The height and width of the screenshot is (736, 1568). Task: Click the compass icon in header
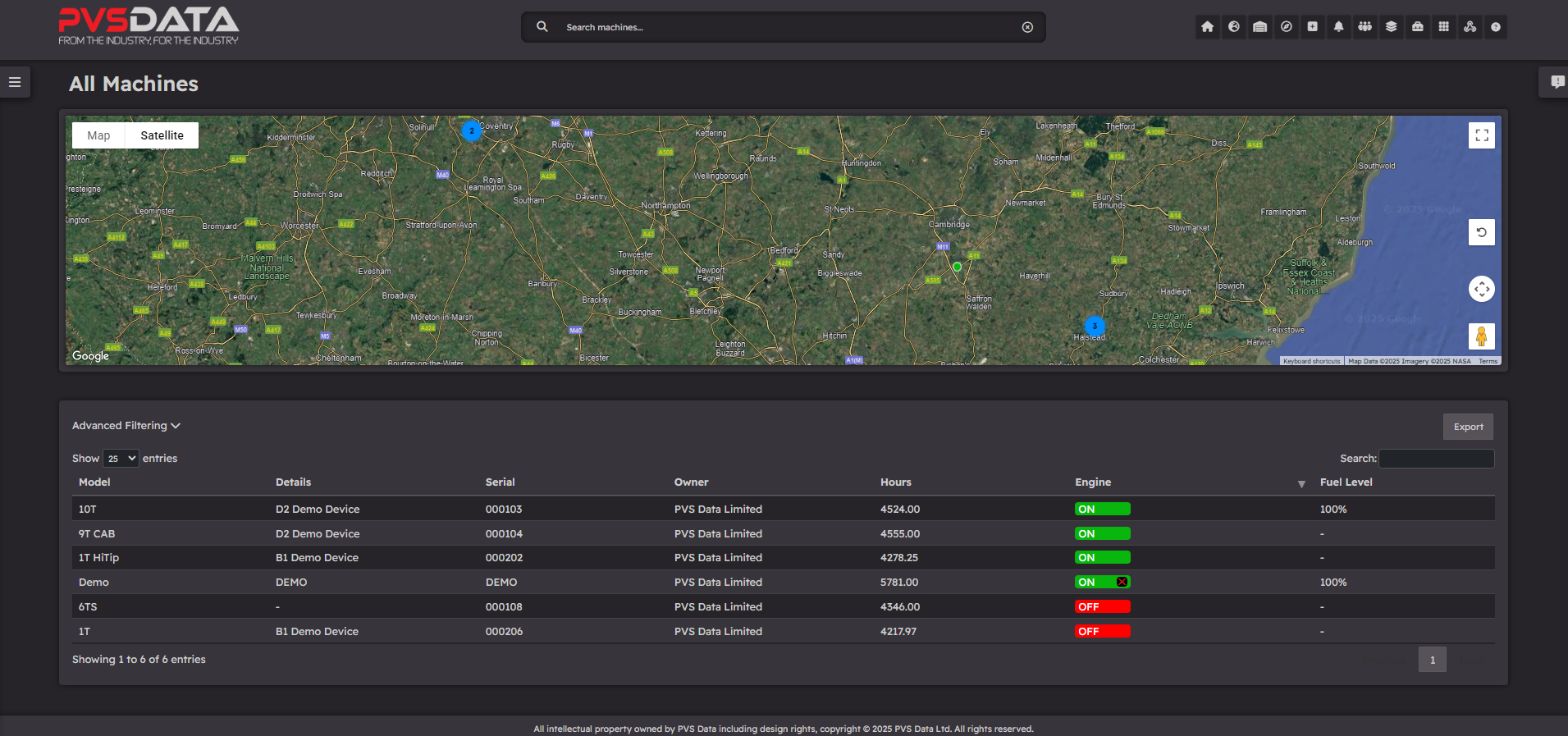click(x=1286, y=27)
